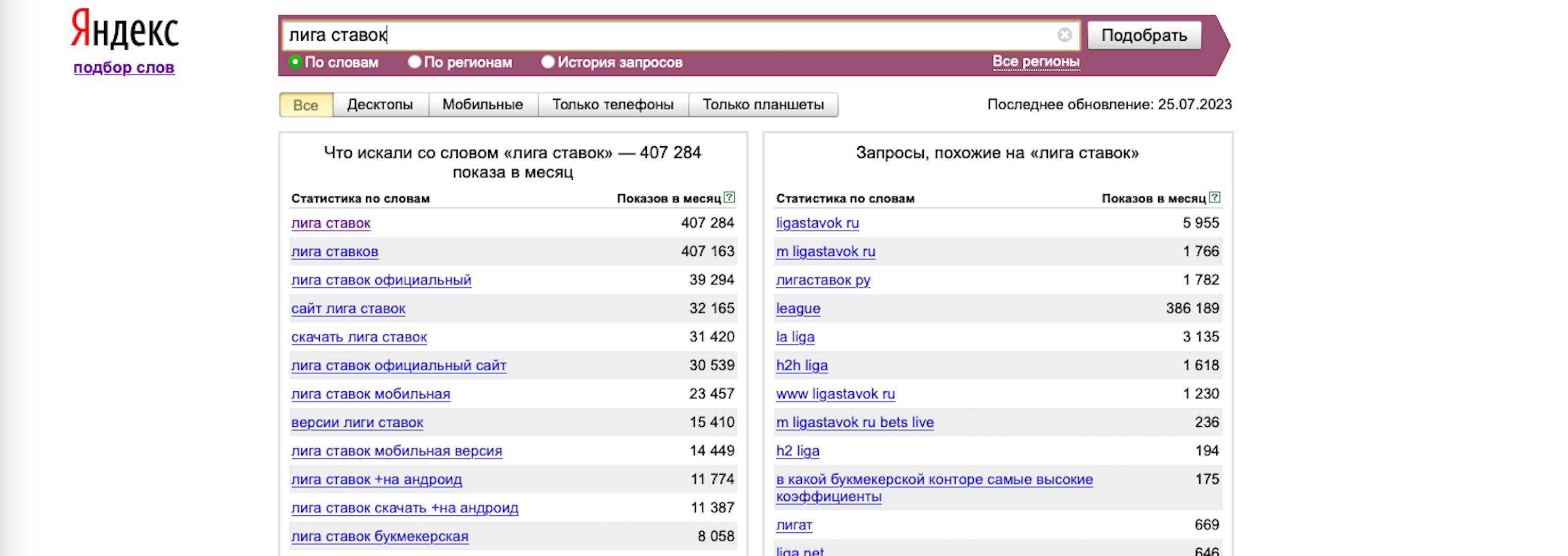Open the 'лига ставок официальный' query link

coord(381,281)
